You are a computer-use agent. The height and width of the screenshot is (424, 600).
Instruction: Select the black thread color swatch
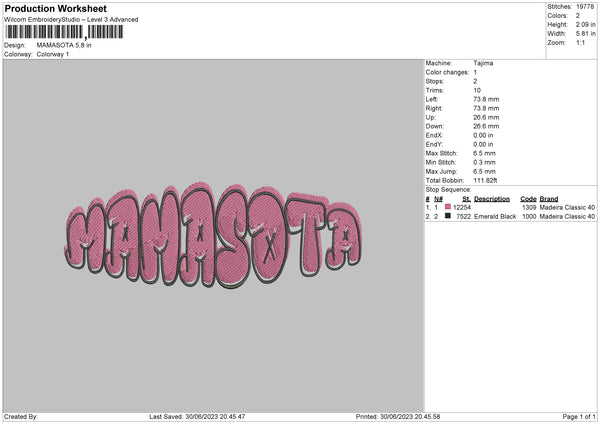pyautogui.click(x=448, y=216)
